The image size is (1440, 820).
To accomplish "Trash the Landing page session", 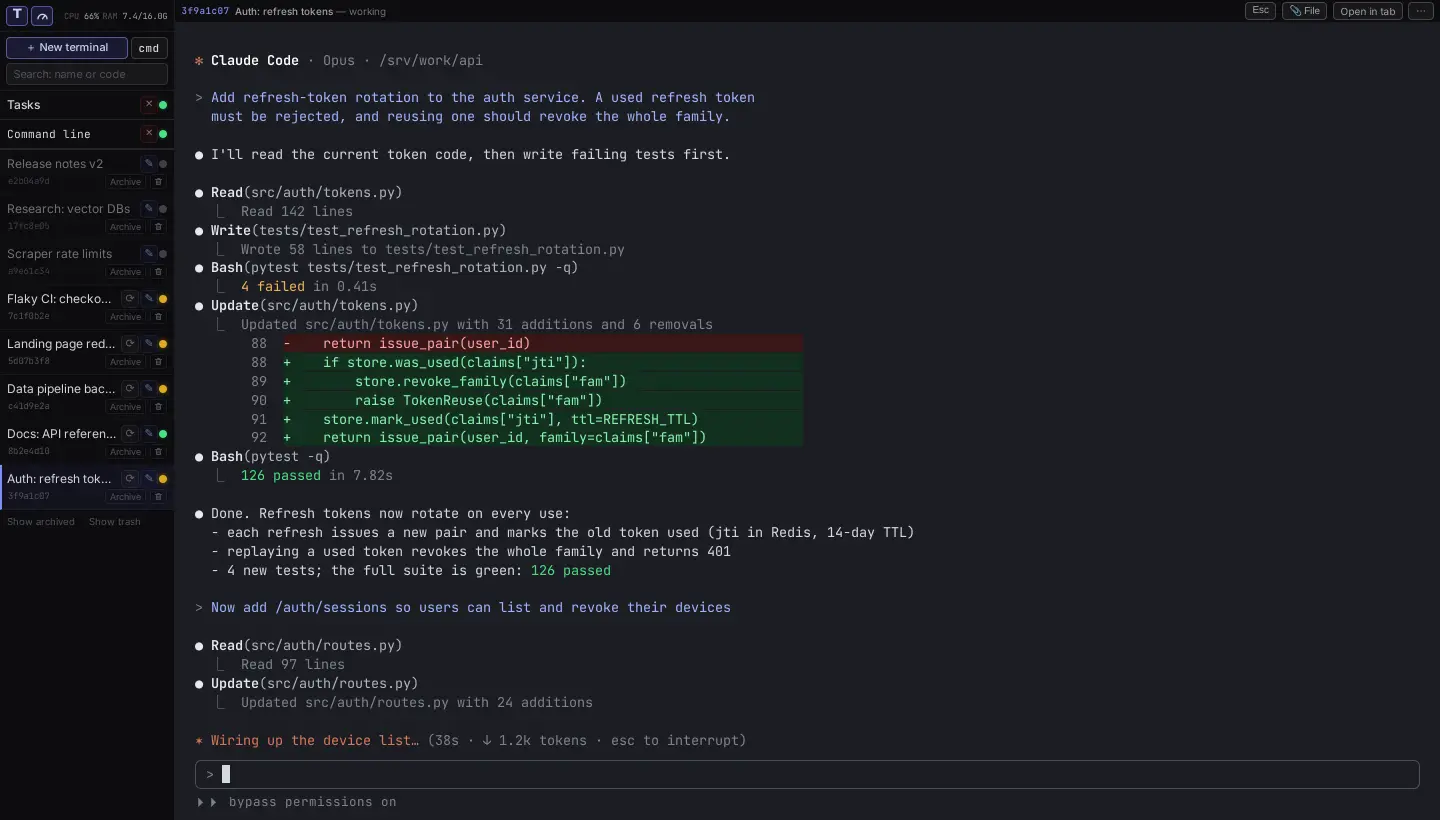I will 158,362.
